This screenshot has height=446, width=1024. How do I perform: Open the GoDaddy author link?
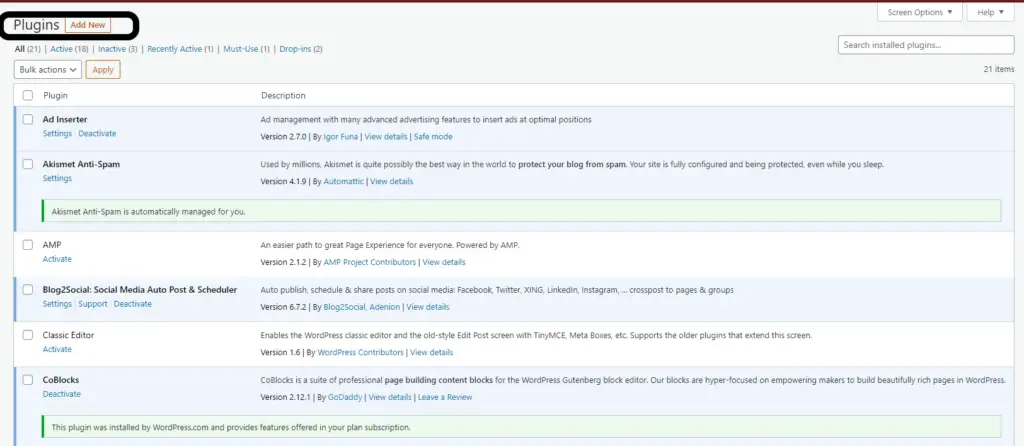click(345, 397)
